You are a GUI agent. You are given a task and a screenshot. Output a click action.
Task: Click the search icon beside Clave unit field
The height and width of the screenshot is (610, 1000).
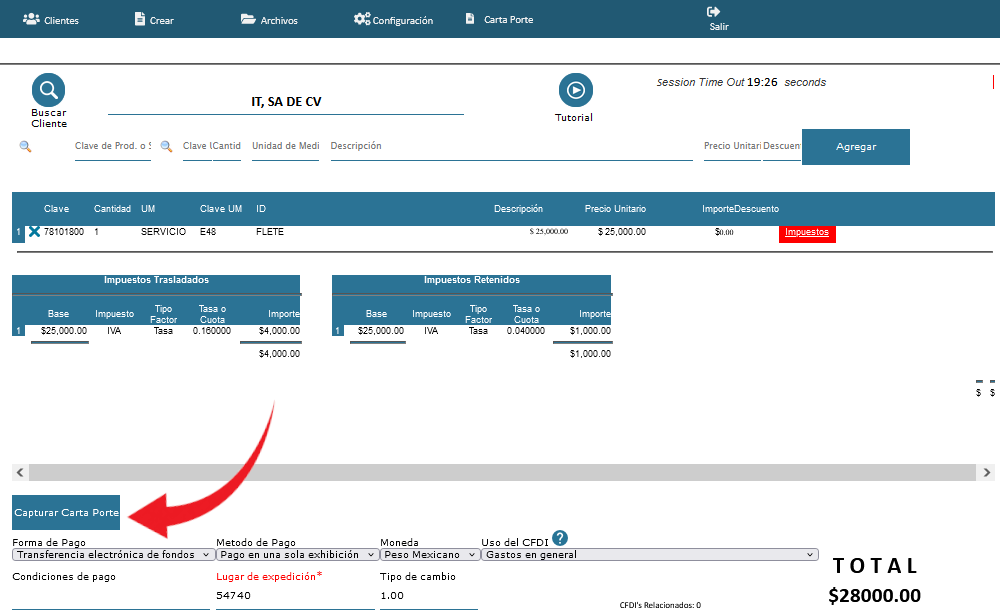167,146
